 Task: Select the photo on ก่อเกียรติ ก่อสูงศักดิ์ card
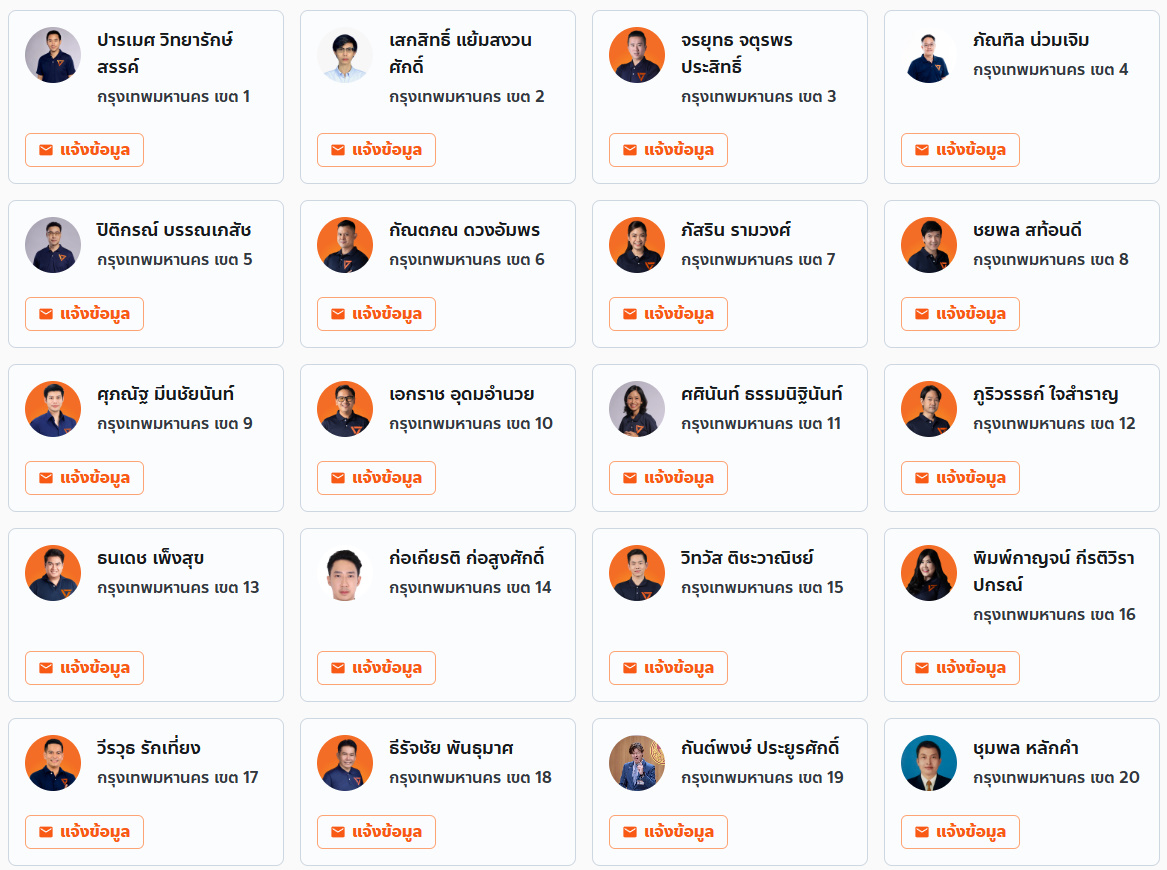(x=345, y=574)
